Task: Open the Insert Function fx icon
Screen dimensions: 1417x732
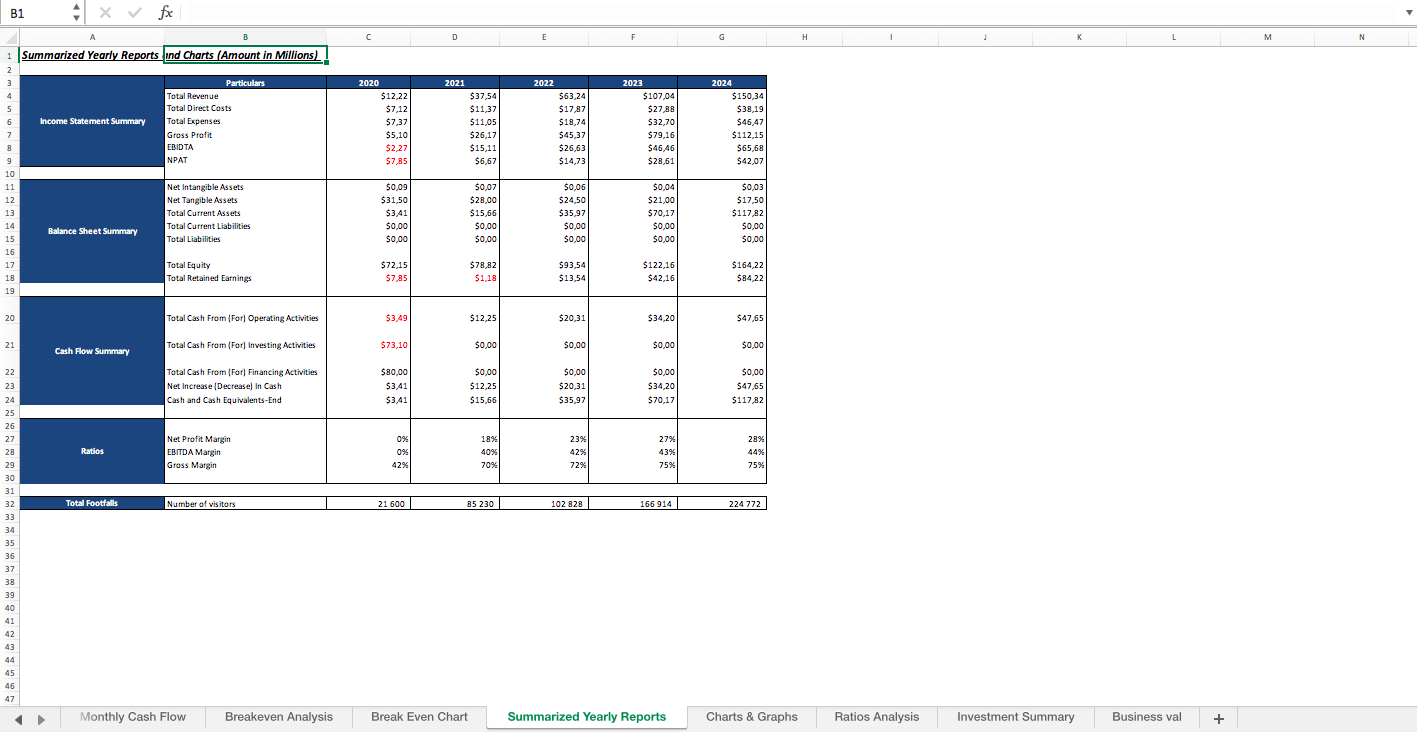Action: click(166, 13)
